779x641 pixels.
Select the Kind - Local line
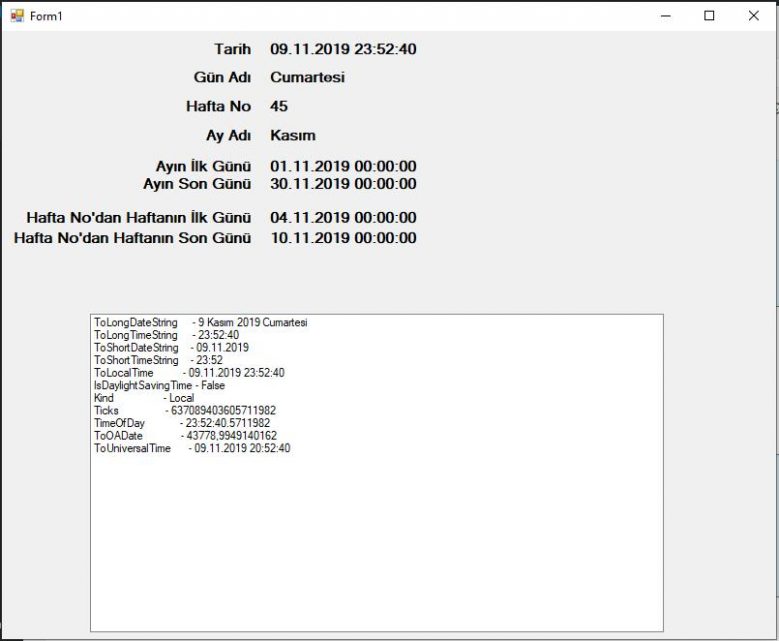[x=144, y=398]
